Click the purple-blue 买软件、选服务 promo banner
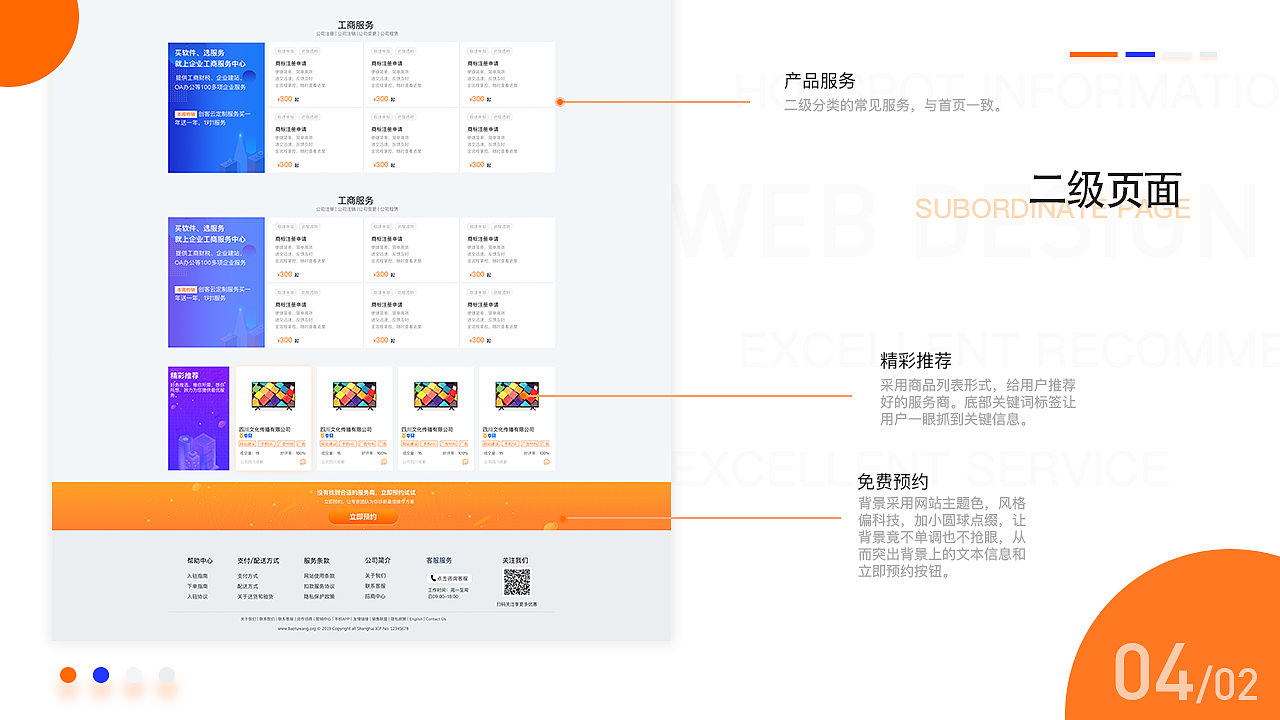Image resolution: width=1280 pixels, height=720 pixels. click(216, 283)
